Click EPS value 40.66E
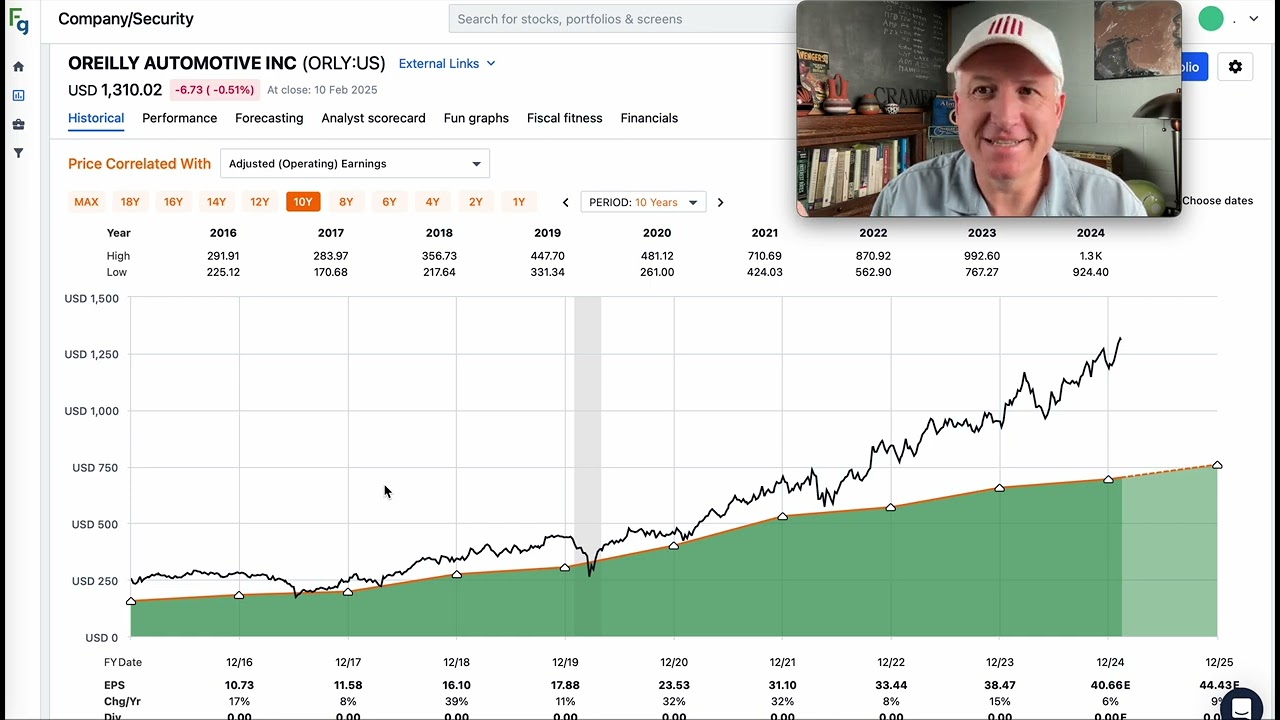 [x=1110, y=685]
